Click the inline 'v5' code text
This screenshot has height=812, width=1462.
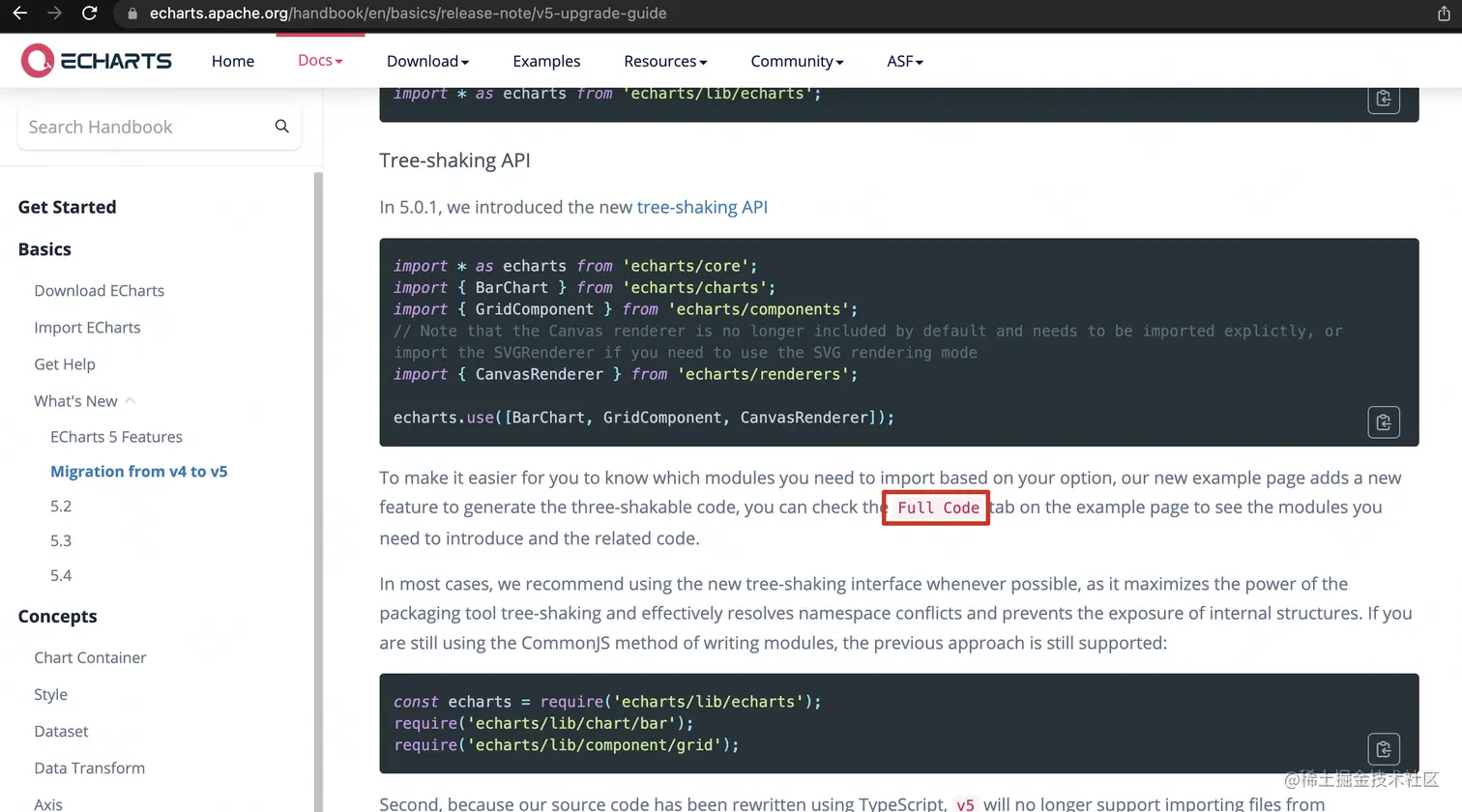click(965, 804)
